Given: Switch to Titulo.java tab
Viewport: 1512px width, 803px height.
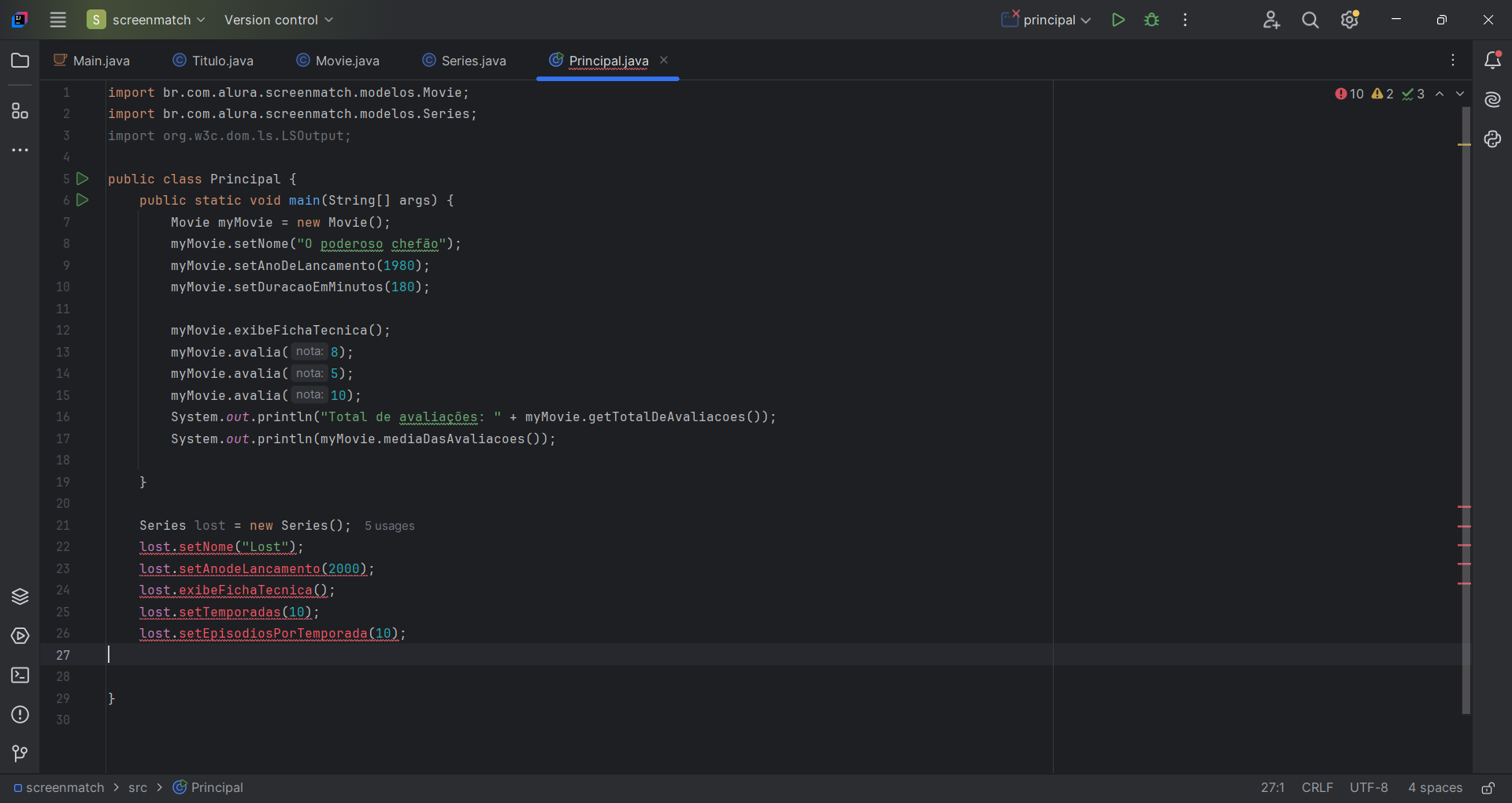Looking at the screenshot, I should 213,61.
